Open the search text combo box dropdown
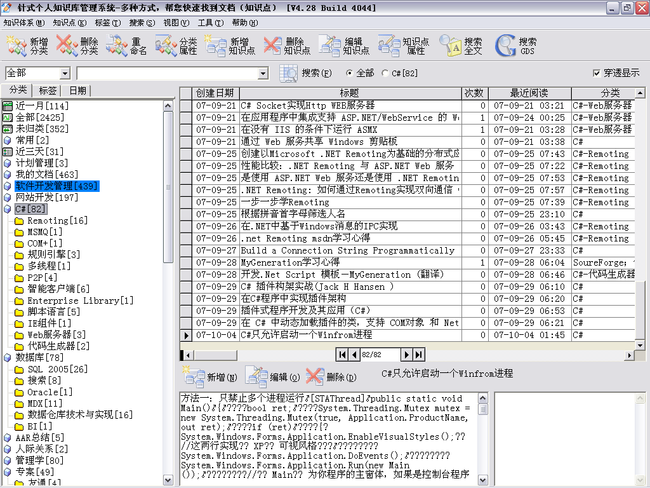This screenshot has height=488, width=650. click(263, 74)
